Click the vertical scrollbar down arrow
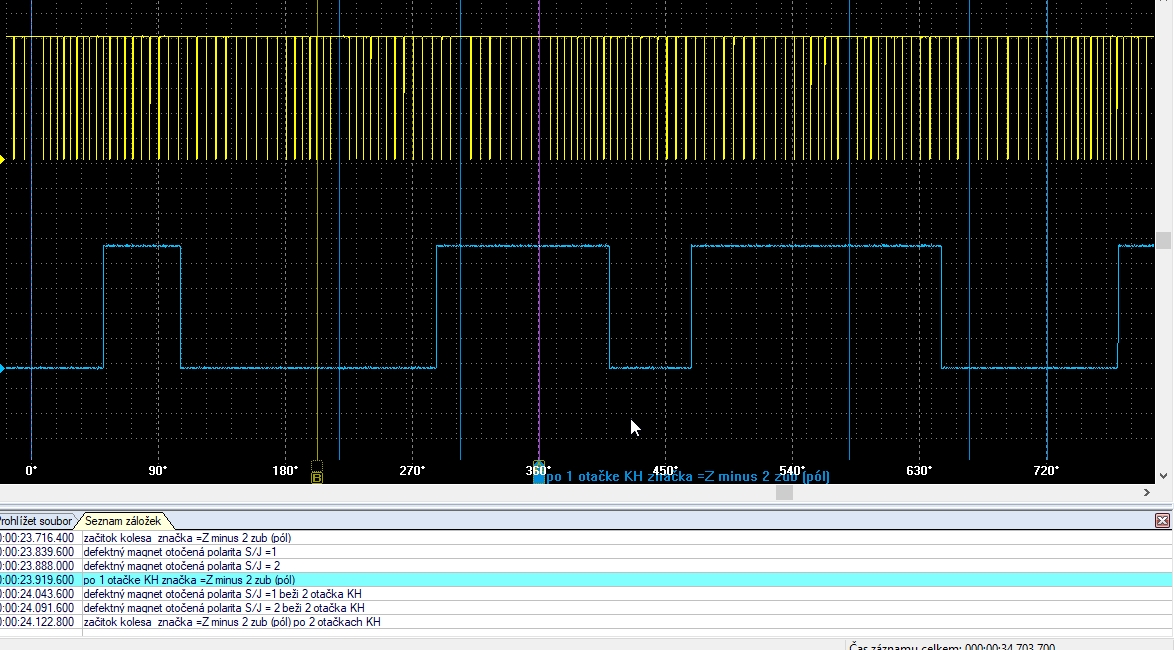This screenshot has width=1174, height=650. 1163,476
